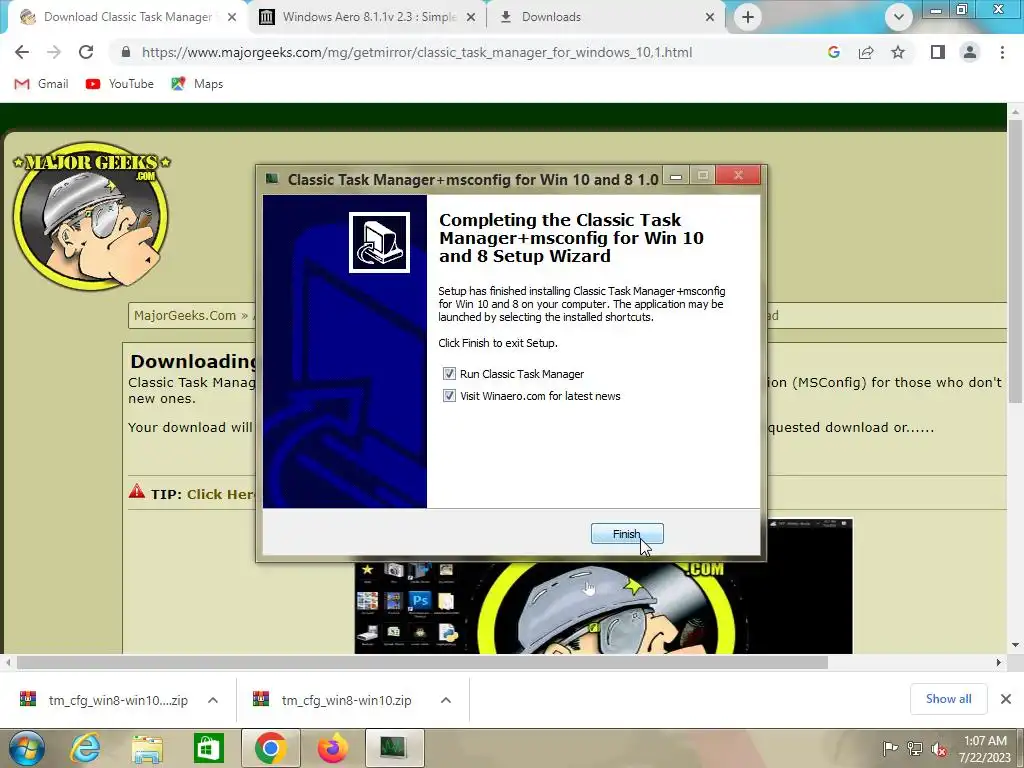Launch Internet Explorer from taskbar
1024x768 pixels.
click(86, 748)
